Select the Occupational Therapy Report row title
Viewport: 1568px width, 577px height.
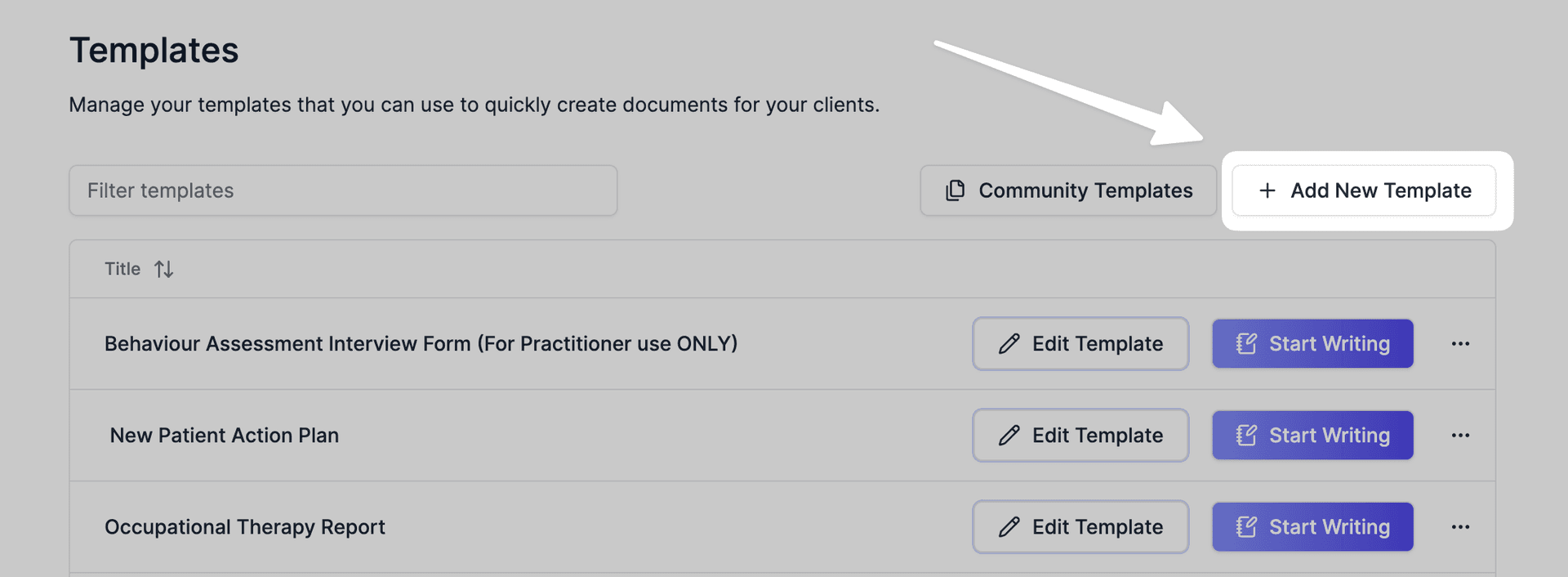[x=245, y=527]
